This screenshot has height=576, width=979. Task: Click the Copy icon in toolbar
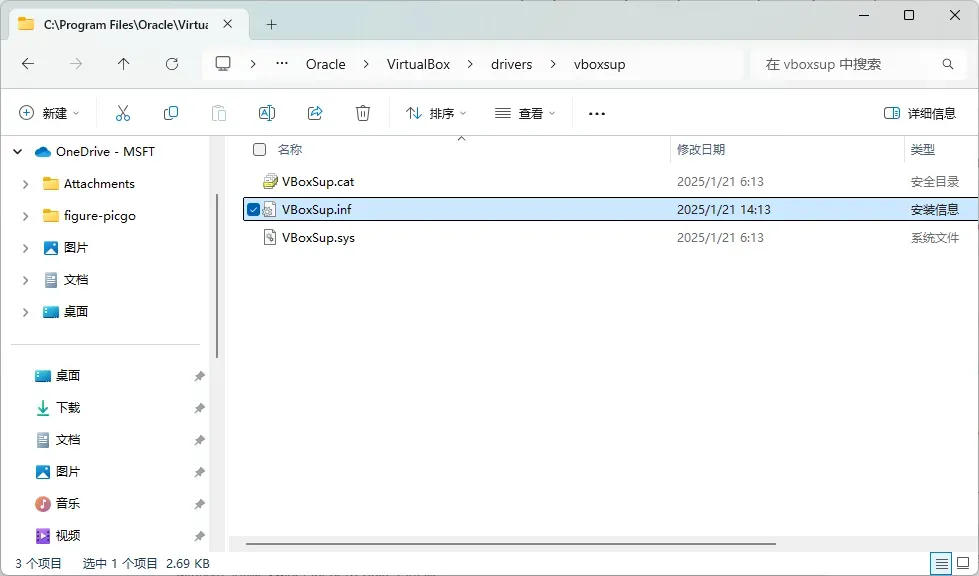coord(171,113)
